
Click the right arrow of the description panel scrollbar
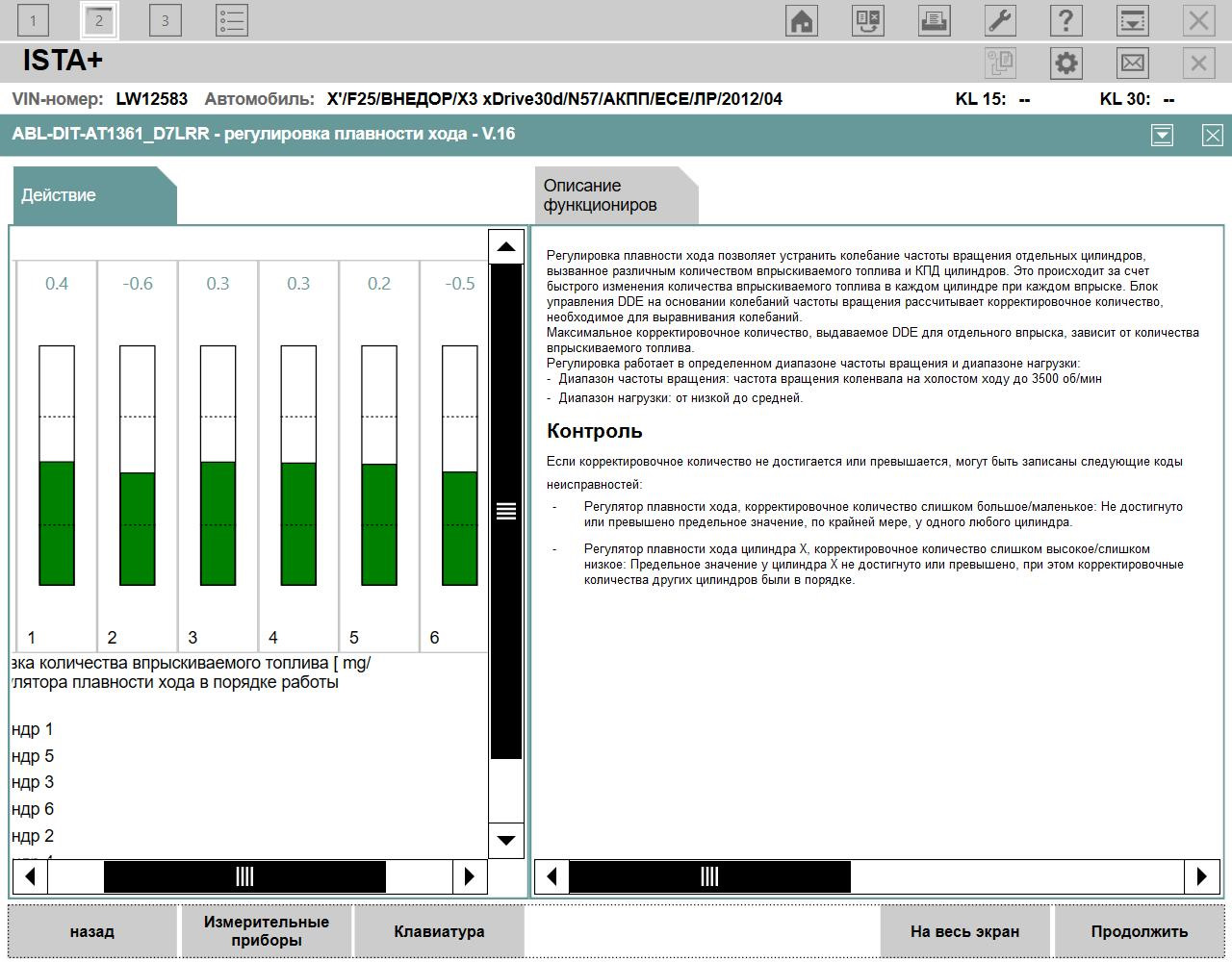(x=1202, y=876)
